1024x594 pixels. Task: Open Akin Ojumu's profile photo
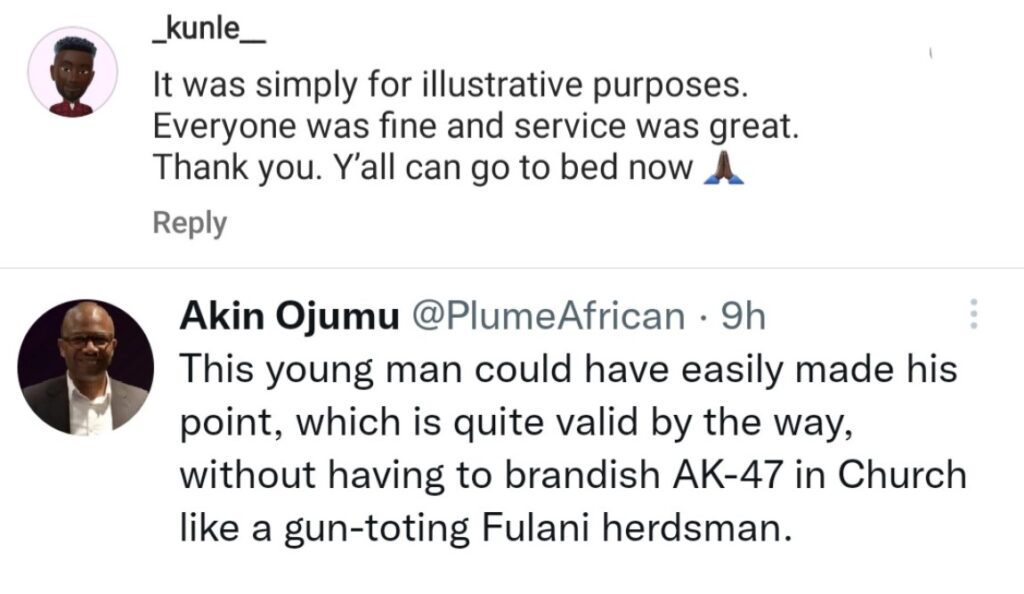[x=87, y=366]
